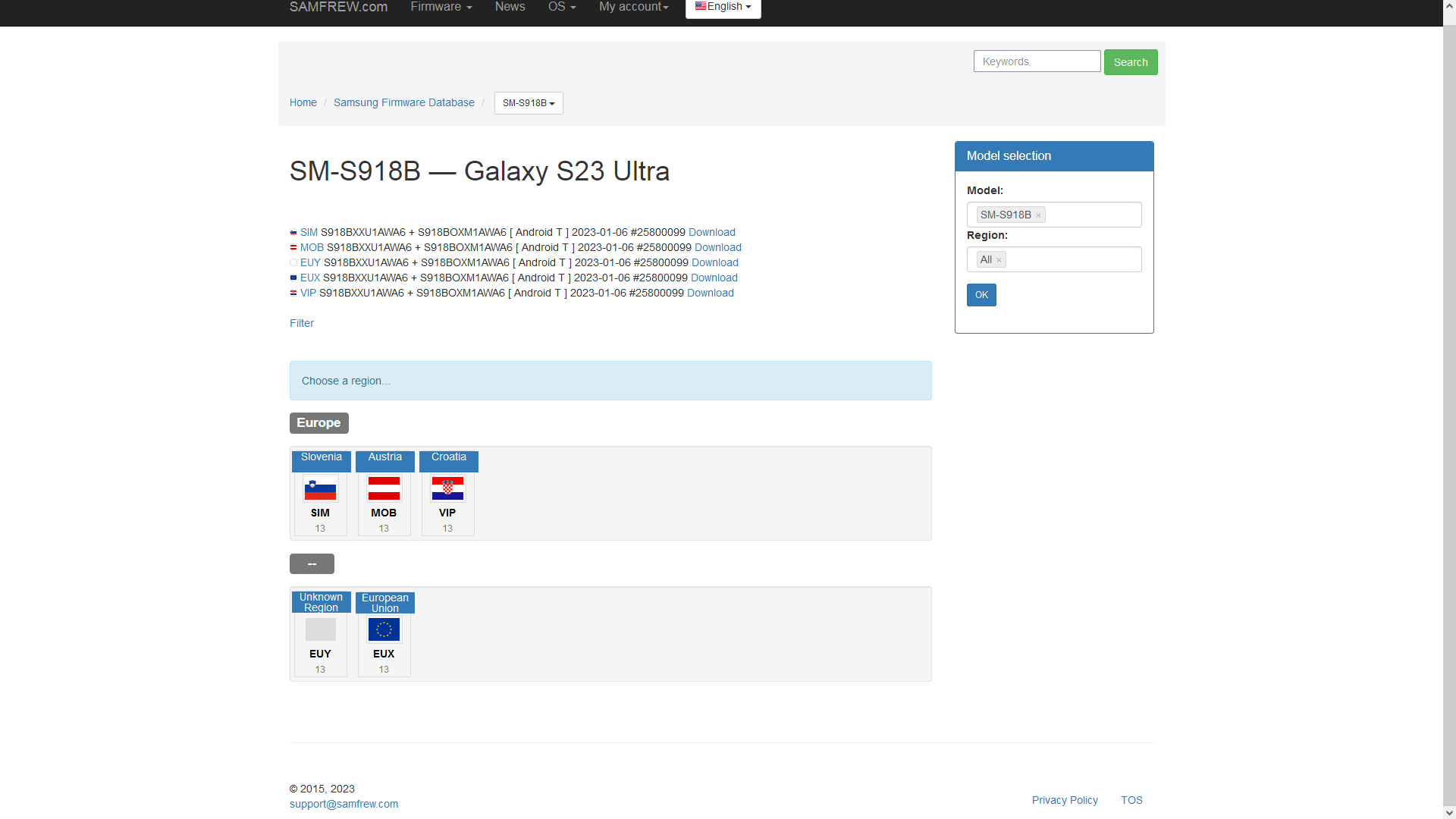Expand the OS menu
This screenshot has height=819, width=1456.
coord(562,7)
